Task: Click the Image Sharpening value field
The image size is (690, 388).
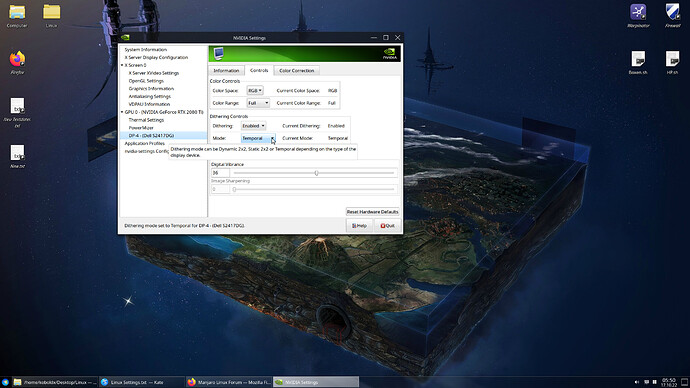Action: point(220,189)
